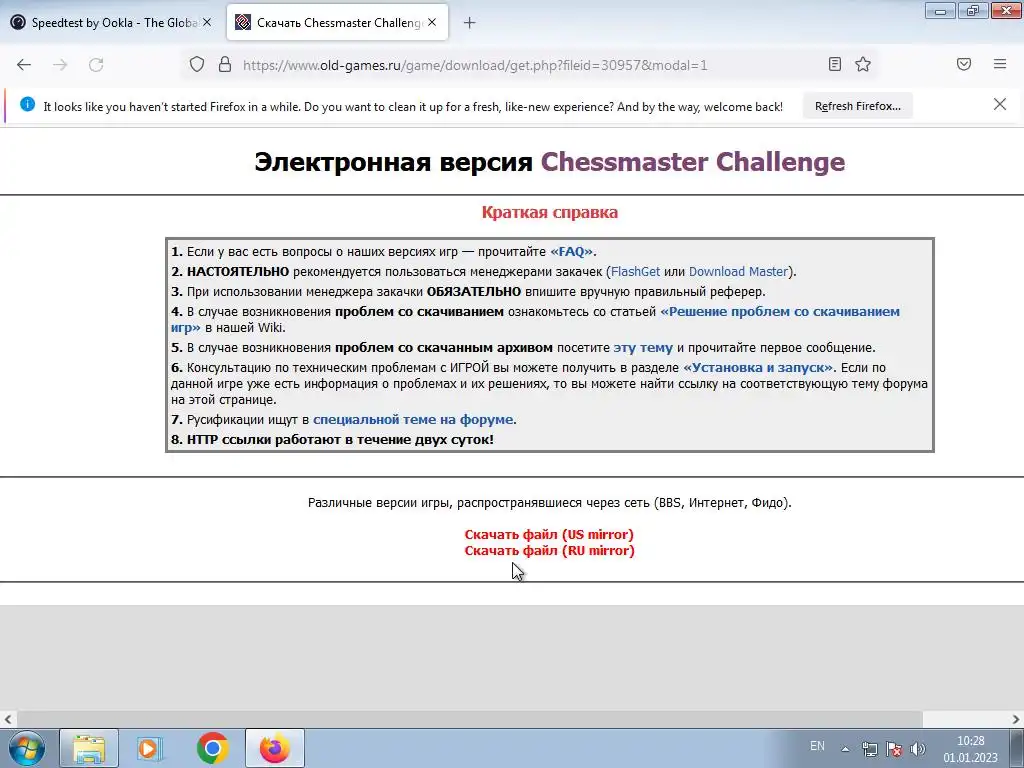Reload the page with the refresh icon
The height and width of the screenshot is (768, 1024).
click(96, 65)
